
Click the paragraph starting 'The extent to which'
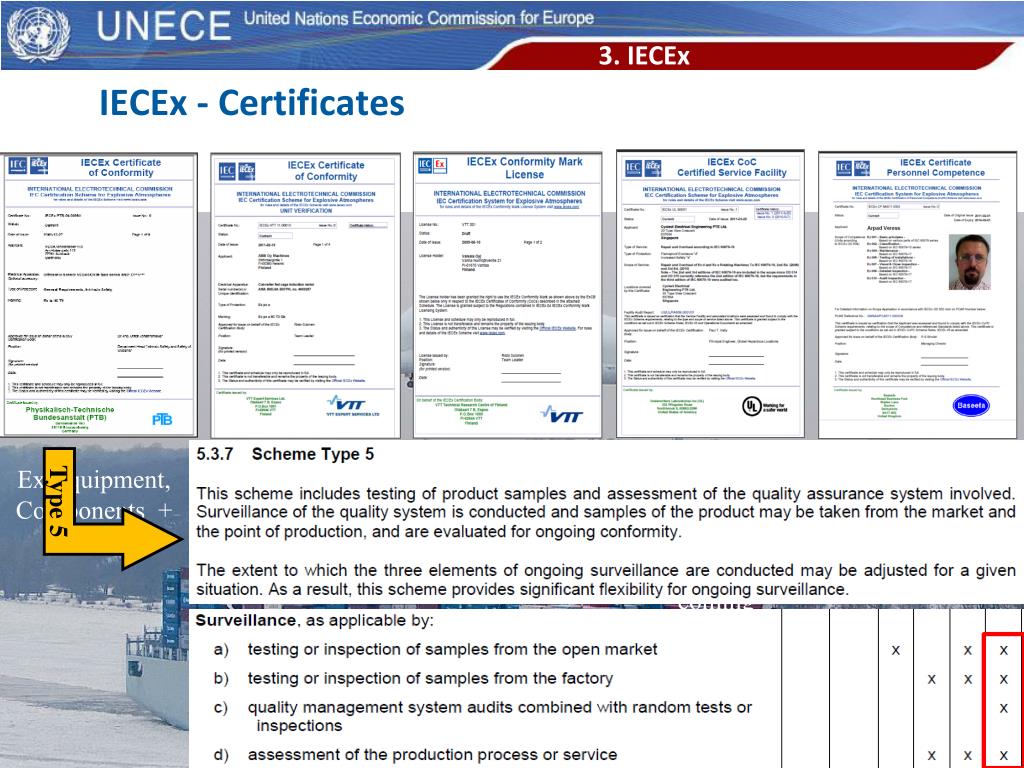coord(605,580)
